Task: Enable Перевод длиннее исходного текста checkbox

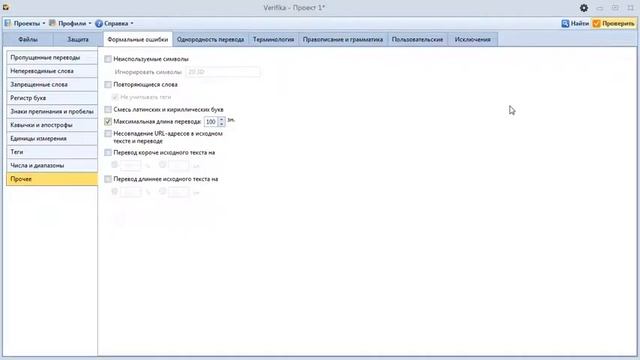Action: pyautogui.click(x=108, y=179)
